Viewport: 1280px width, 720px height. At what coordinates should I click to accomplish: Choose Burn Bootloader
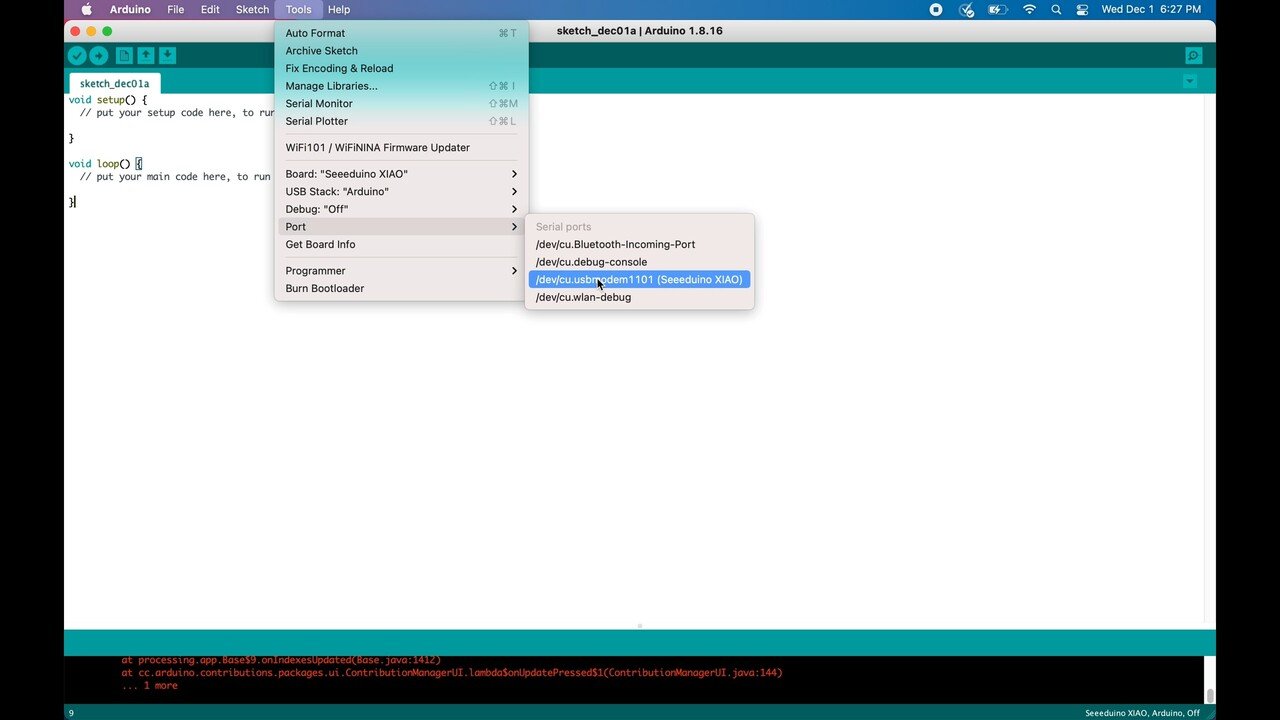tap(401, 289)
